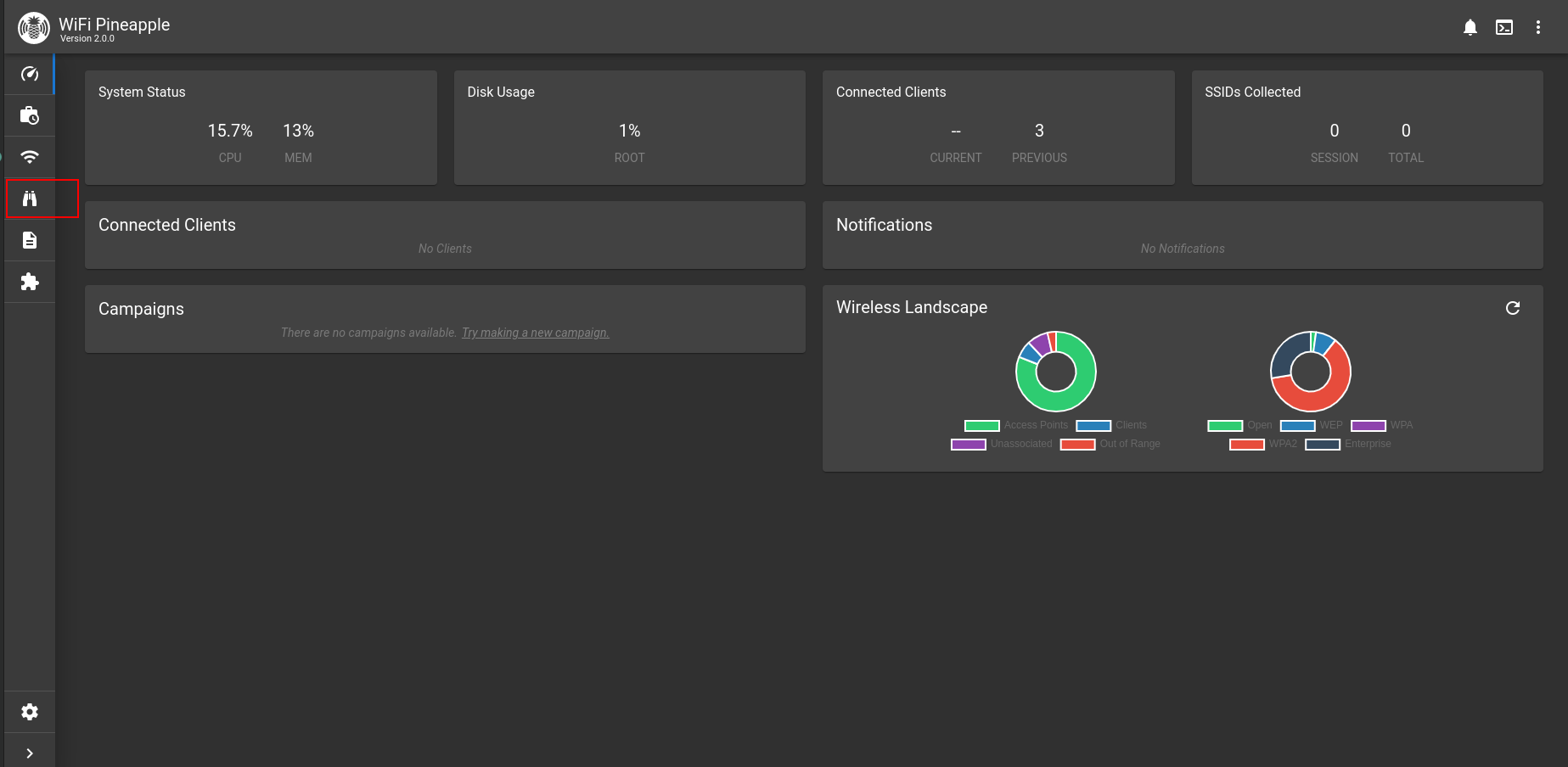This screenshot has height=767, width=1568.
Task: Refresh the Wireless Landscape charts
Action: [1513, 308]
